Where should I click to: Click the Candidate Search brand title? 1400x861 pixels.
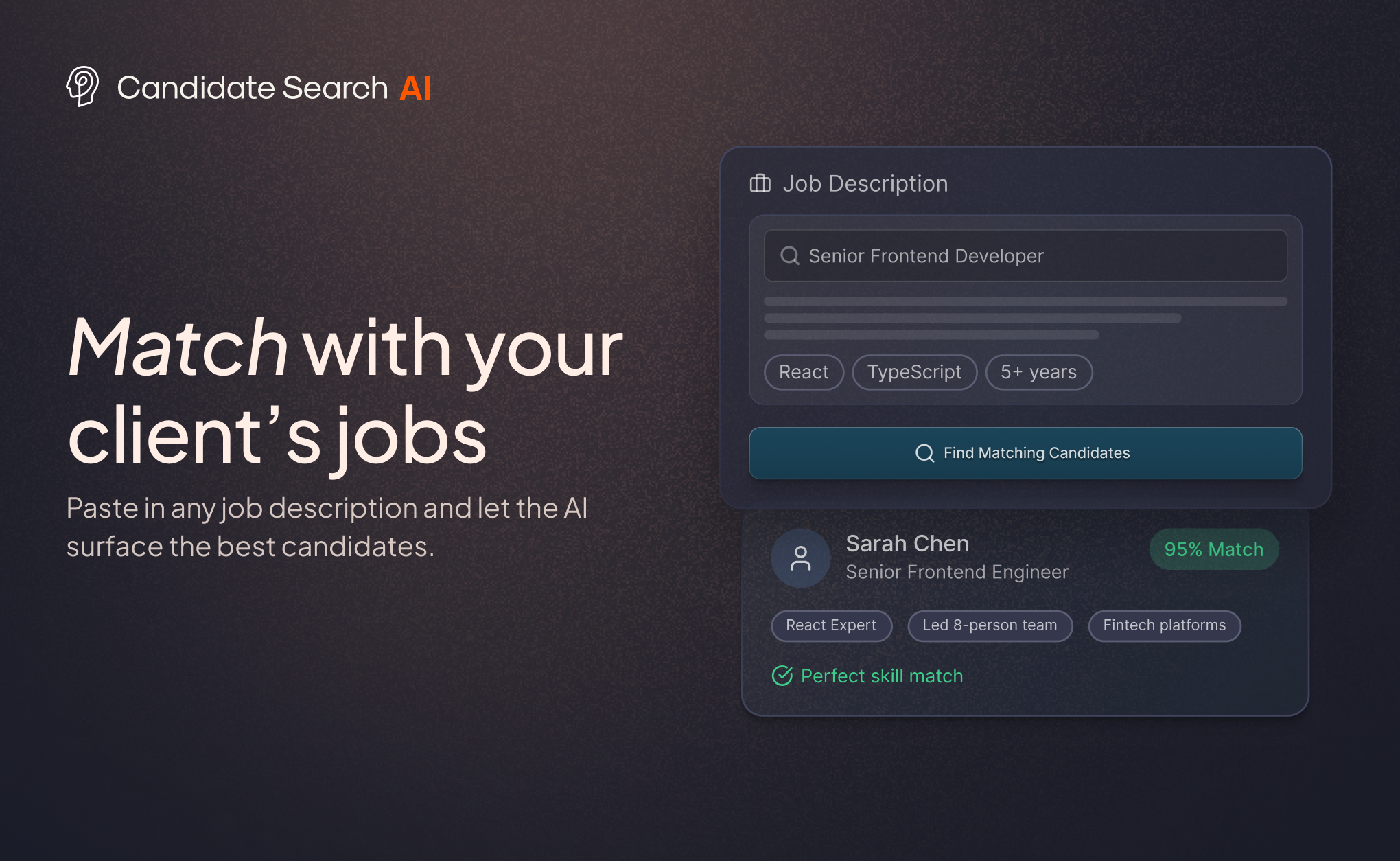(253, 88)
